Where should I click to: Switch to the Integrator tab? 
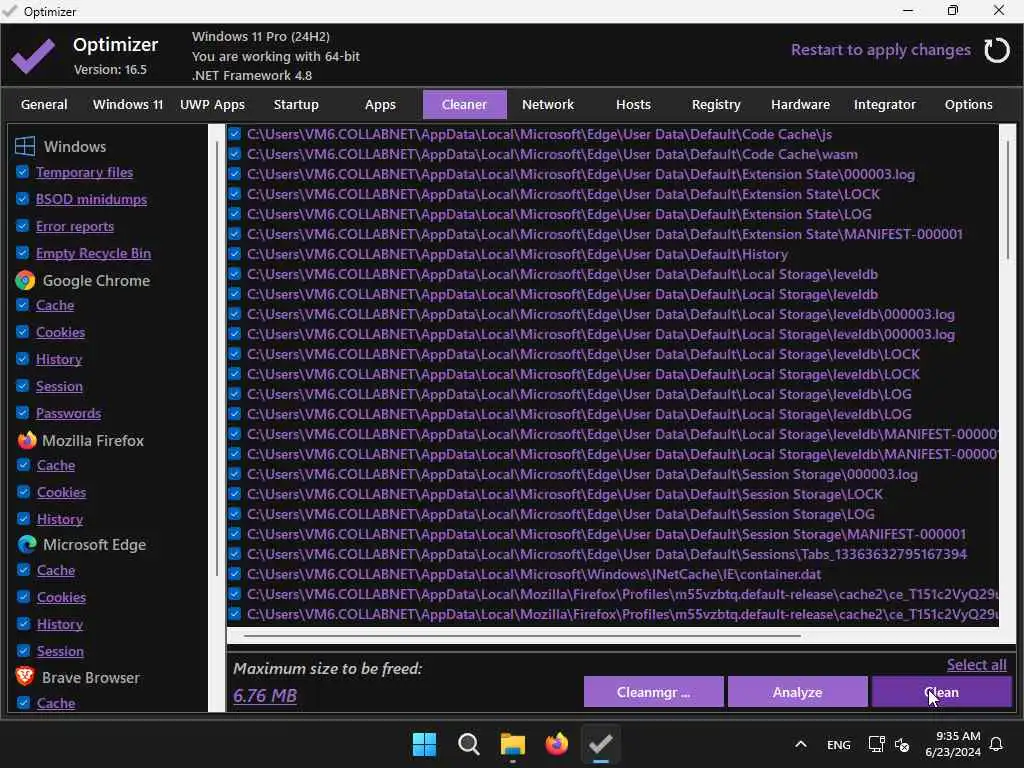[x=884, y=104]
